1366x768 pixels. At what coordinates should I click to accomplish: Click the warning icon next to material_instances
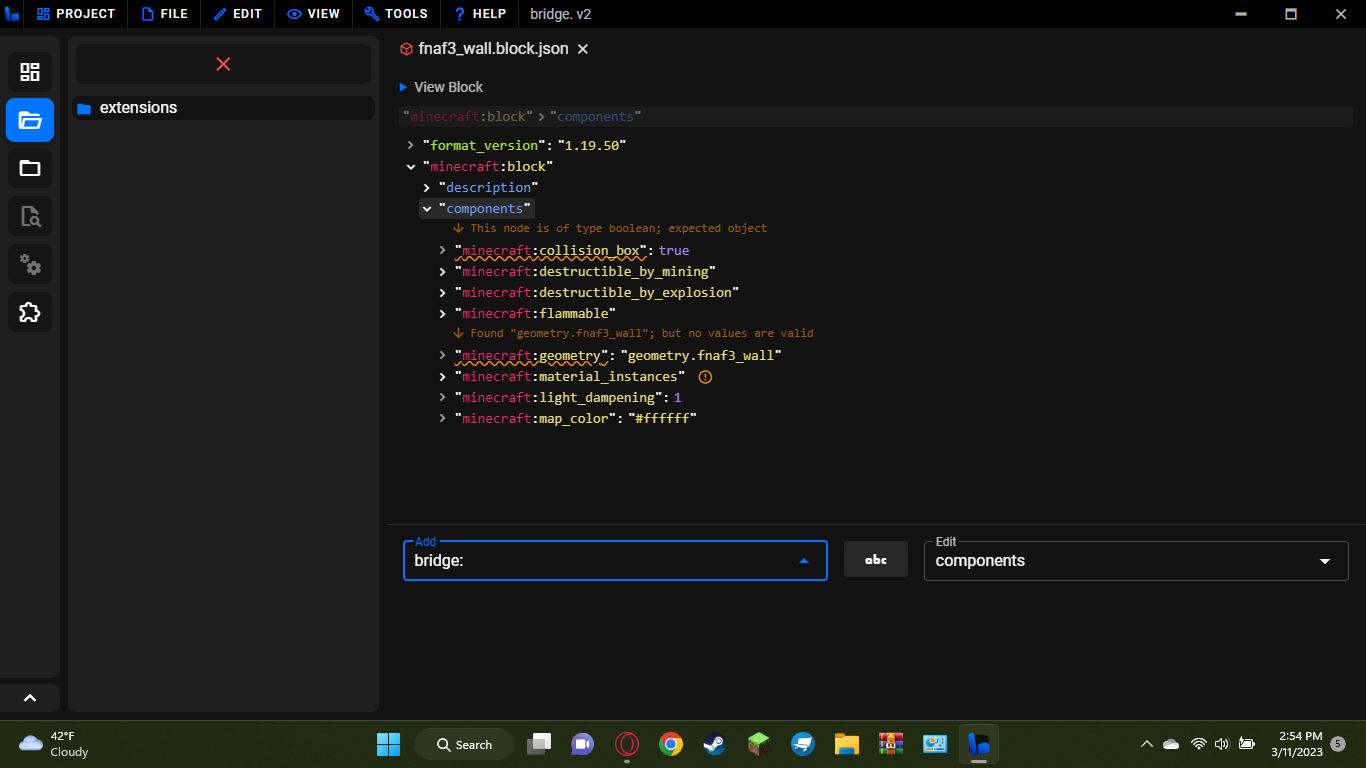click(x=705, y=377)
